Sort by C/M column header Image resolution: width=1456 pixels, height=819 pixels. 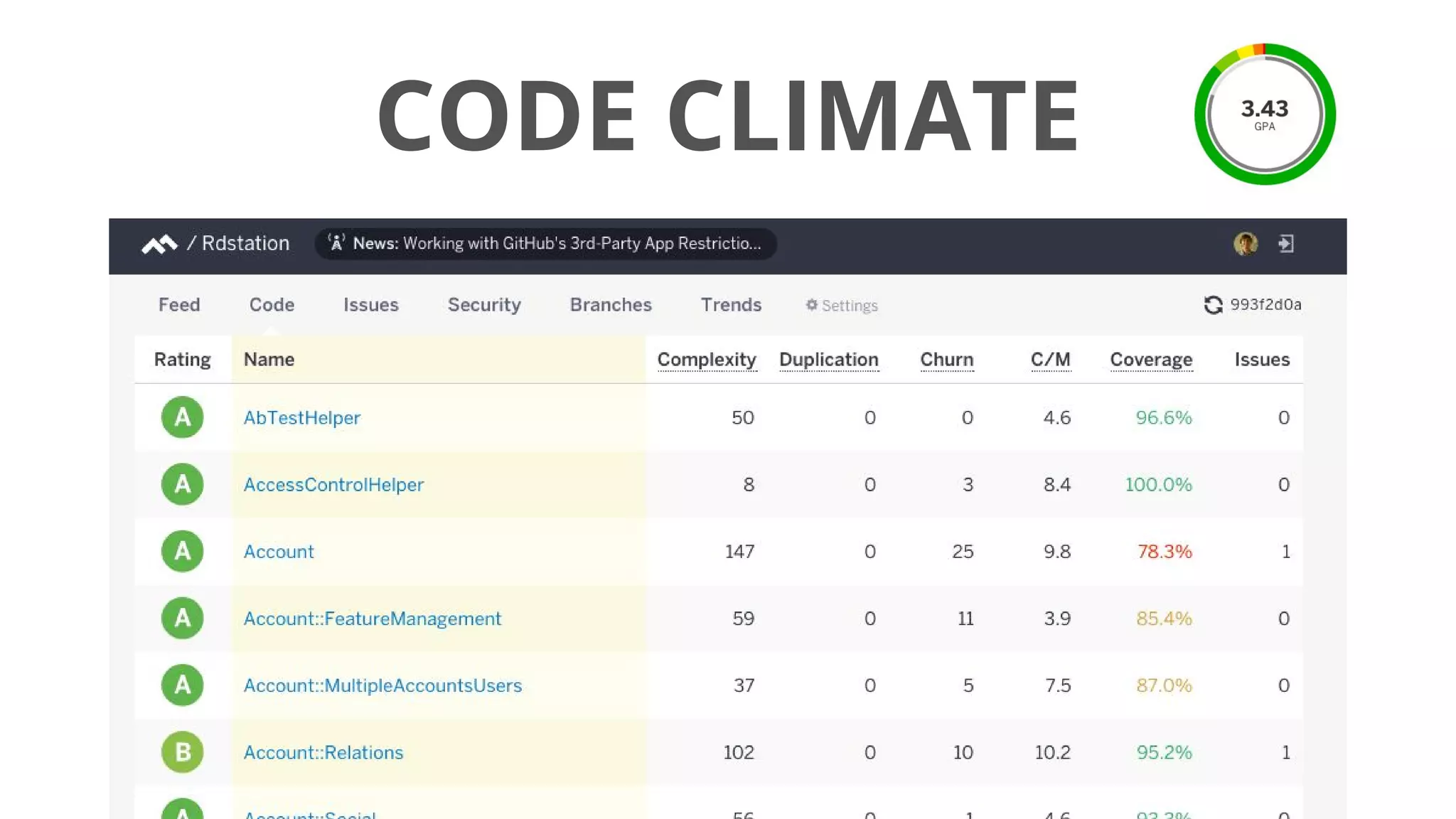[x=1051, y=360]
